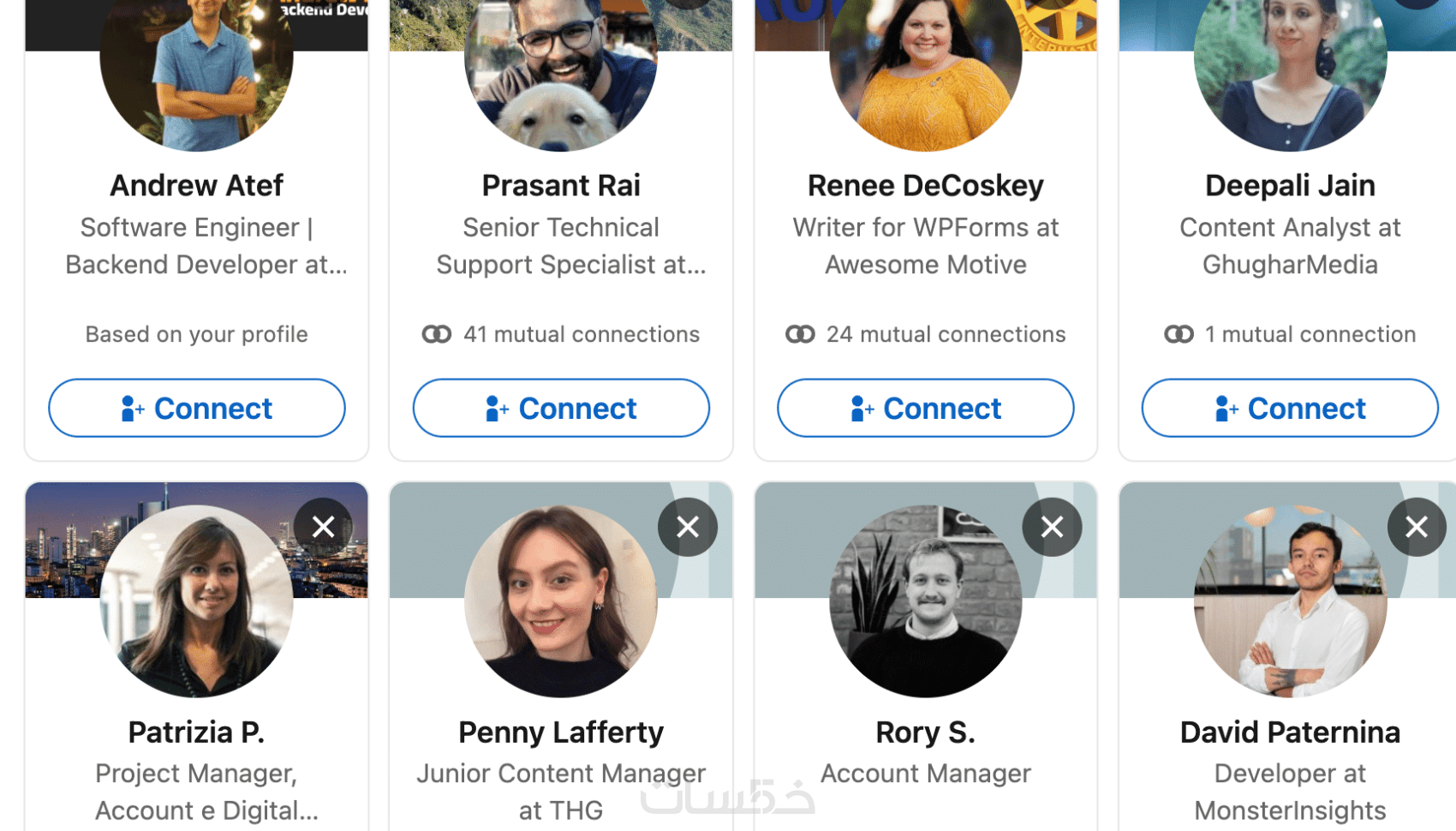Open David Paternina's profile name
The height and width of the screenshot is (831, 1456).
pyautogui.click(x=1290, y=732)
